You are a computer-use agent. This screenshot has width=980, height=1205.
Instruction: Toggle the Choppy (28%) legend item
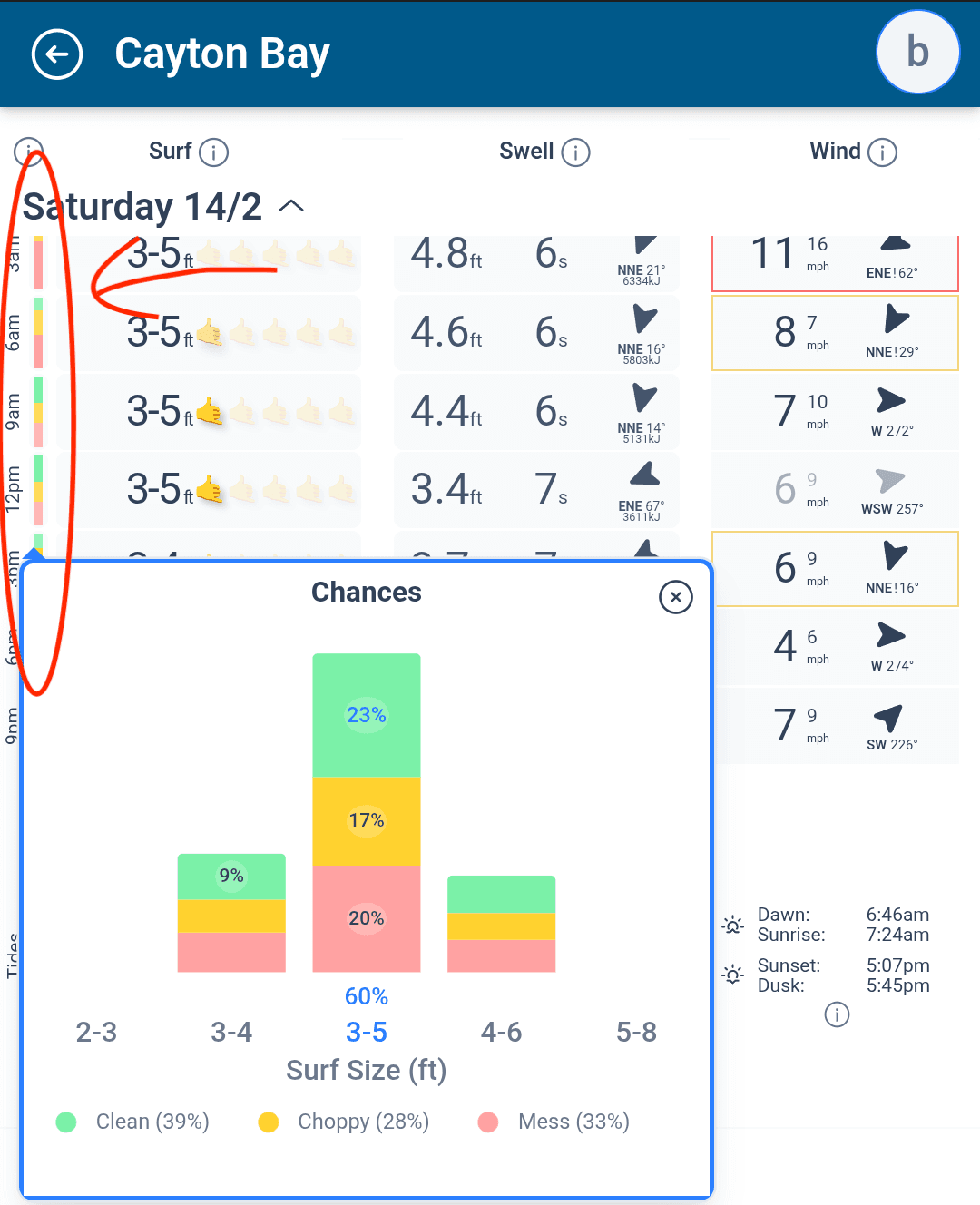[344, 1122]
